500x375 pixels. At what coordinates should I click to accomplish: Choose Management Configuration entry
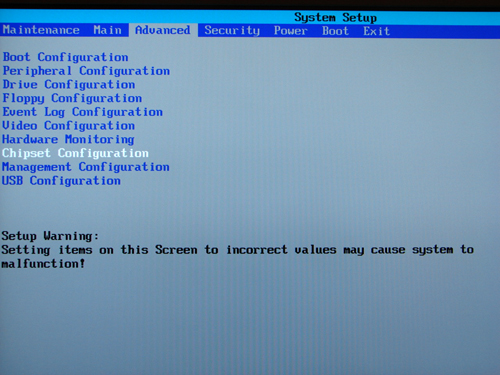point(86,167)
